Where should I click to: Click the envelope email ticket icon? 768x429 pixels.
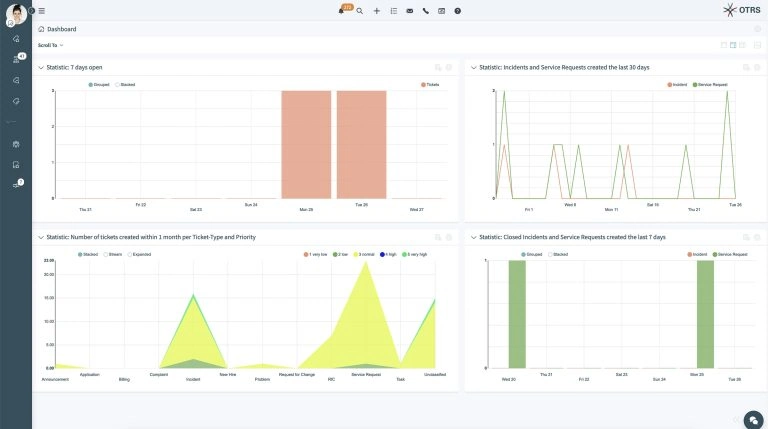[x=409, y=11]
